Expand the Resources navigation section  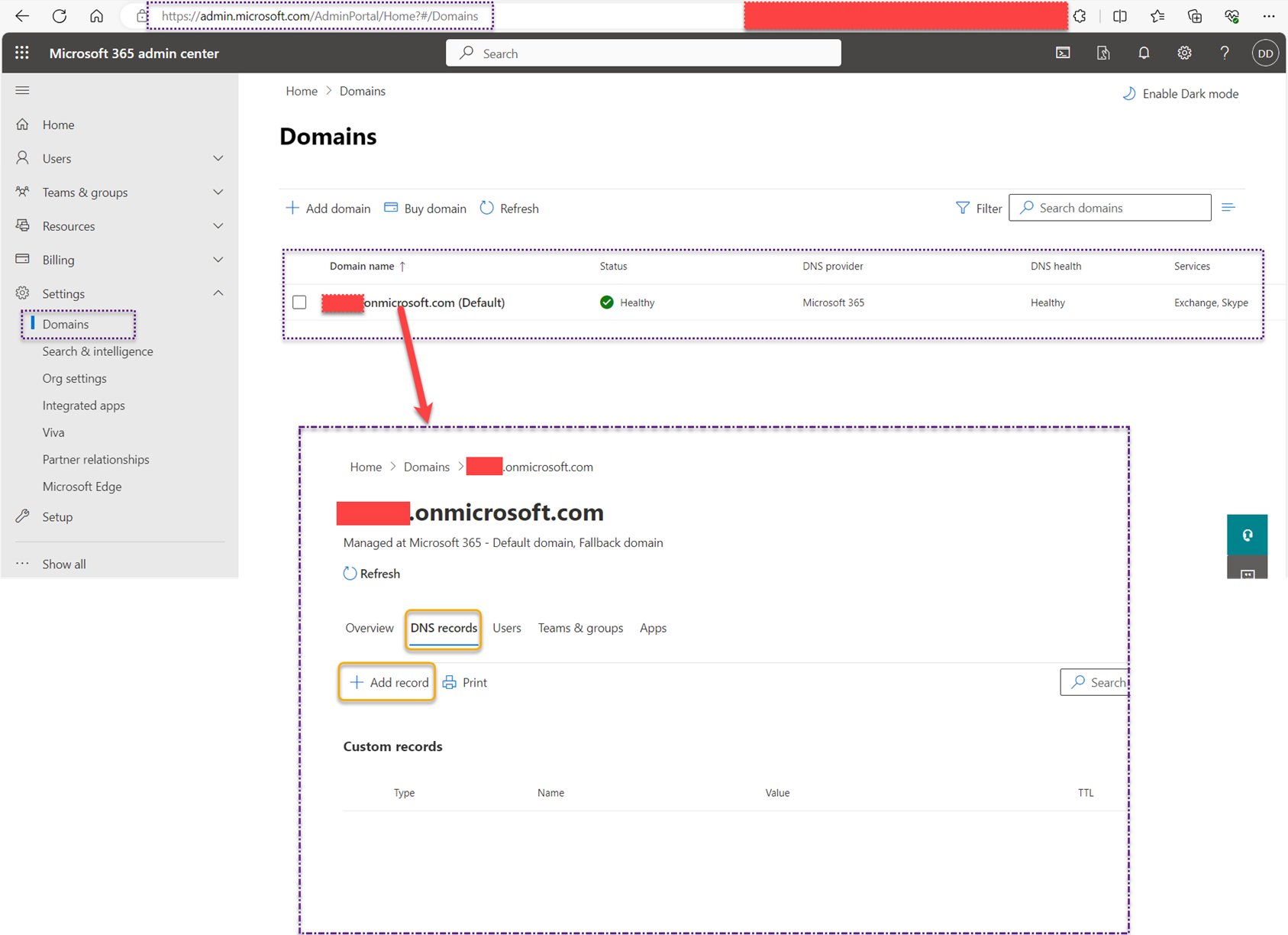click(218, 226)
